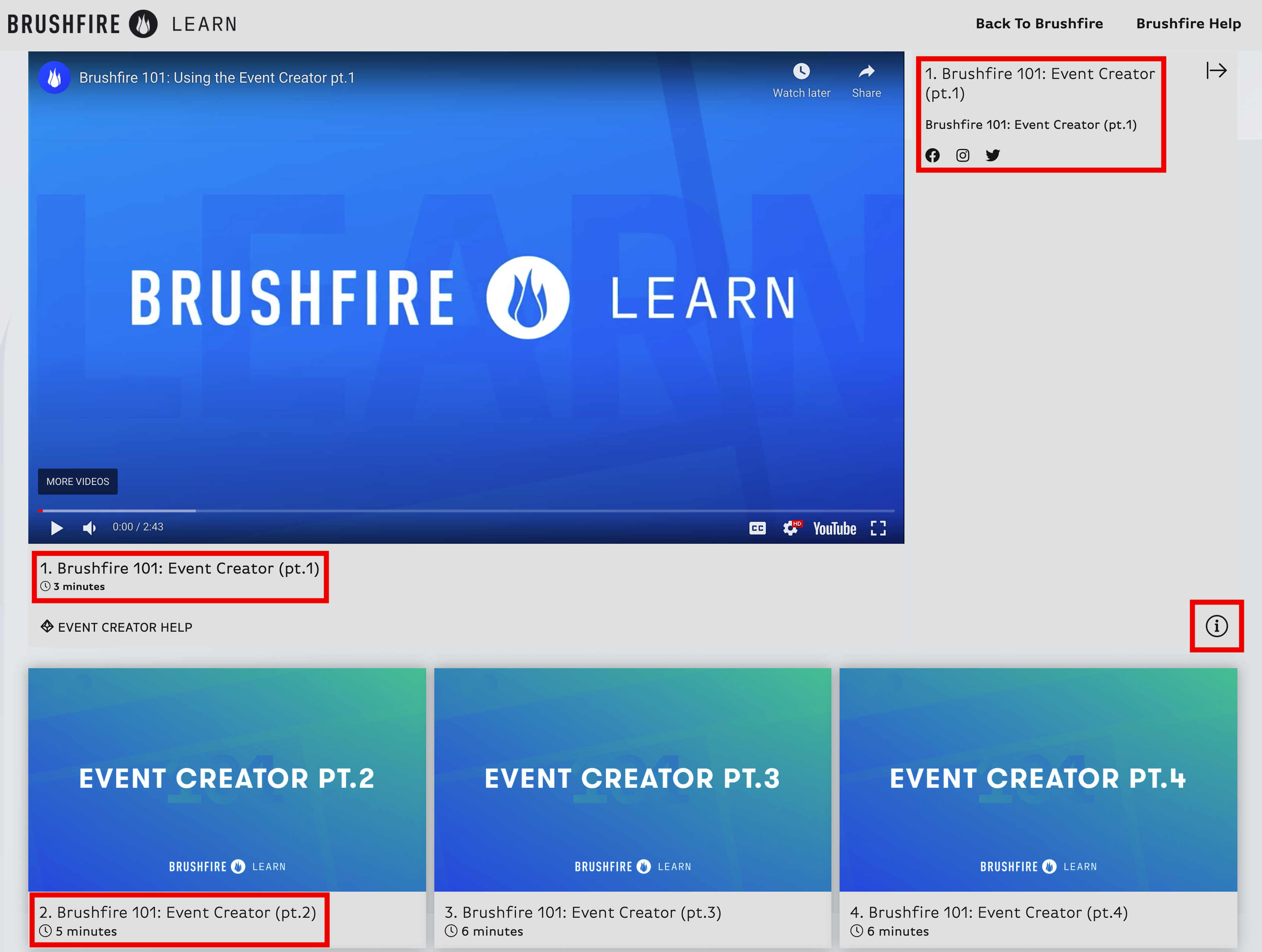Open the Brushfire channel avatar in video
This screenshot has width=1262, height=952.
point(54,77)
